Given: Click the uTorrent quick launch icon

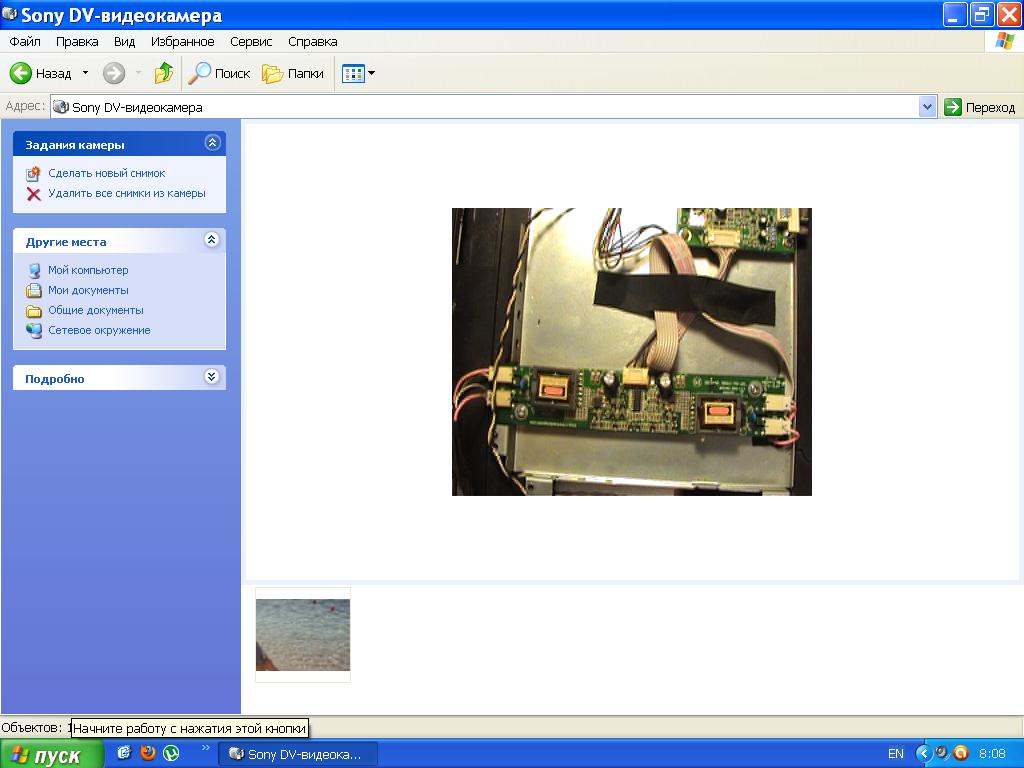Looking at the screenshot, I should 172,753.
